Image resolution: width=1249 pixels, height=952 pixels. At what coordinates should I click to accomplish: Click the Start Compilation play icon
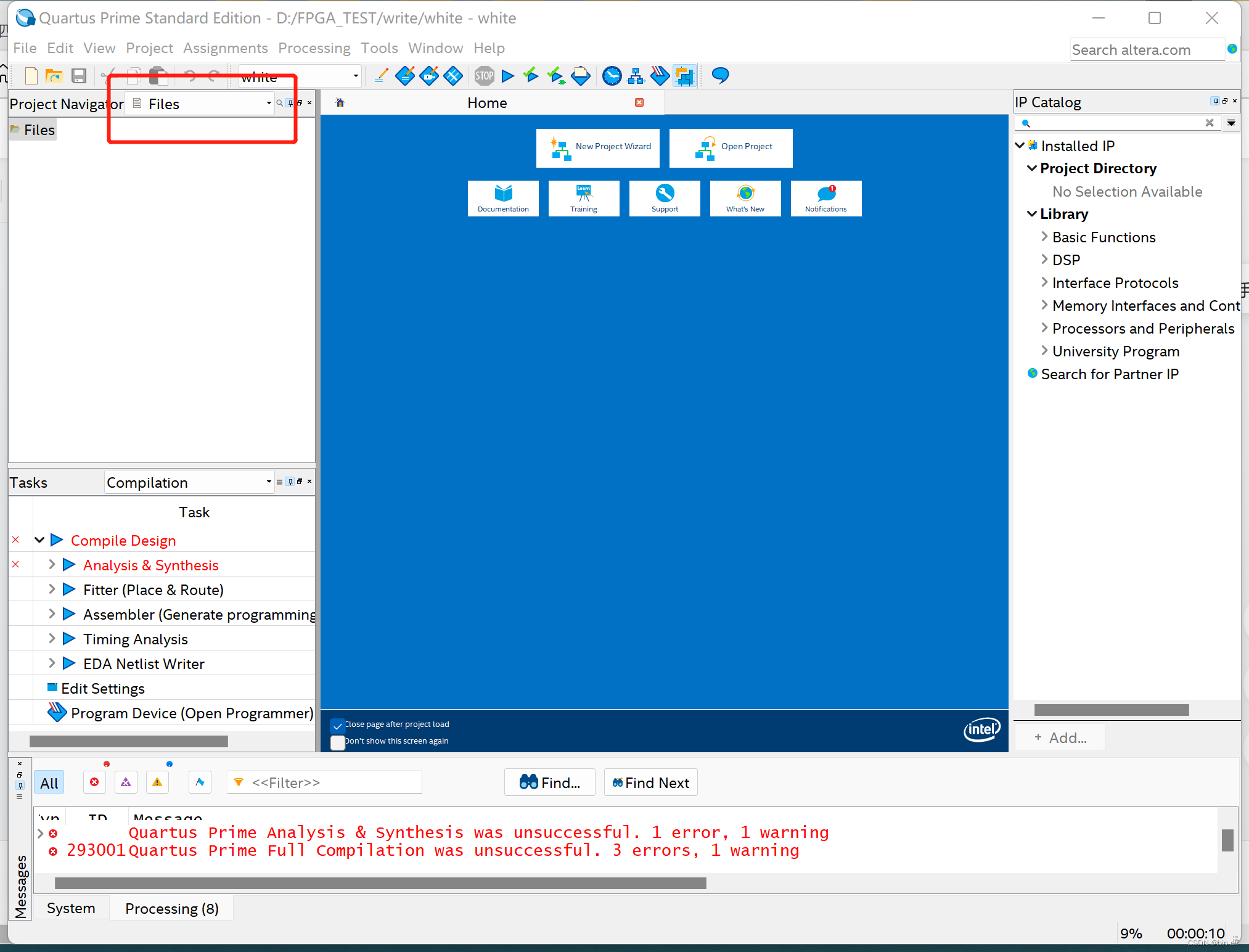pyautogui.click(x=507, y=76)
